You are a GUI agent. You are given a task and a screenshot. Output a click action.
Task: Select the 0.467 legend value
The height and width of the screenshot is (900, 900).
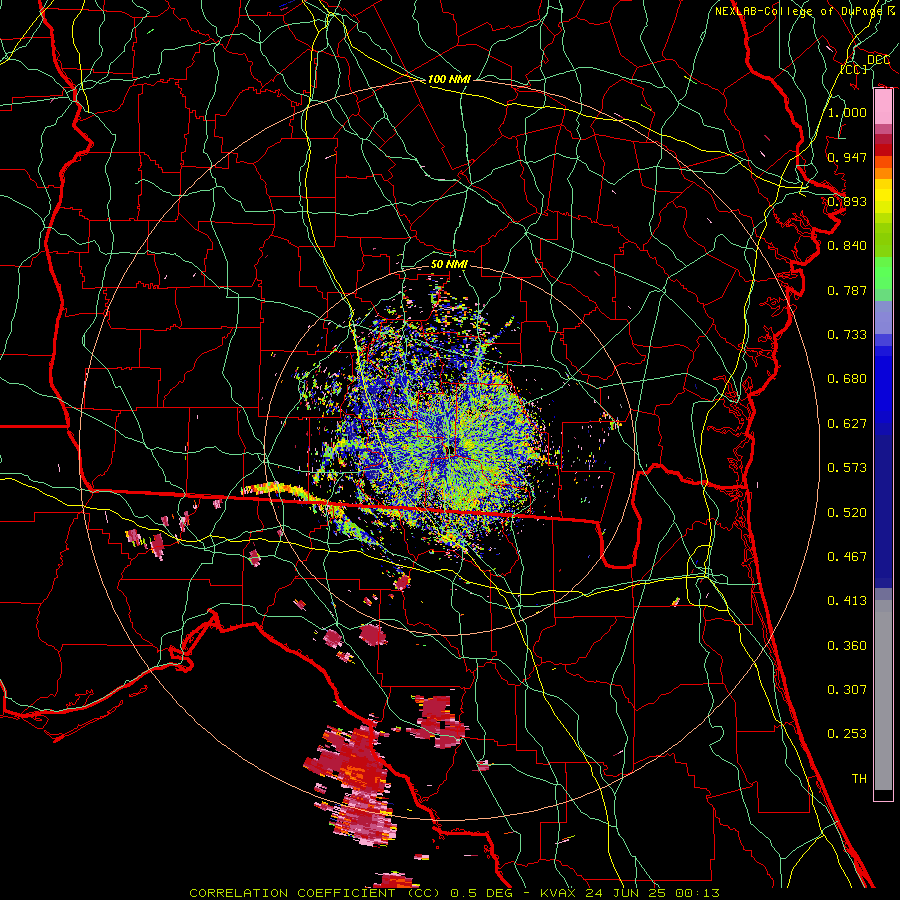pos(847,557)
